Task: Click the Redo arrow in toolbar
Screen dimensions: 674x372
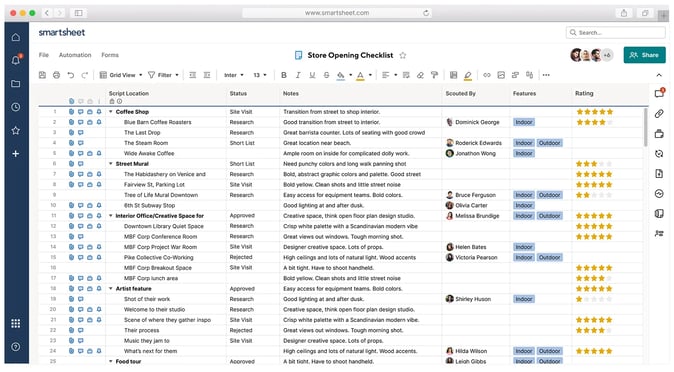Action: (x=85, y=75)
